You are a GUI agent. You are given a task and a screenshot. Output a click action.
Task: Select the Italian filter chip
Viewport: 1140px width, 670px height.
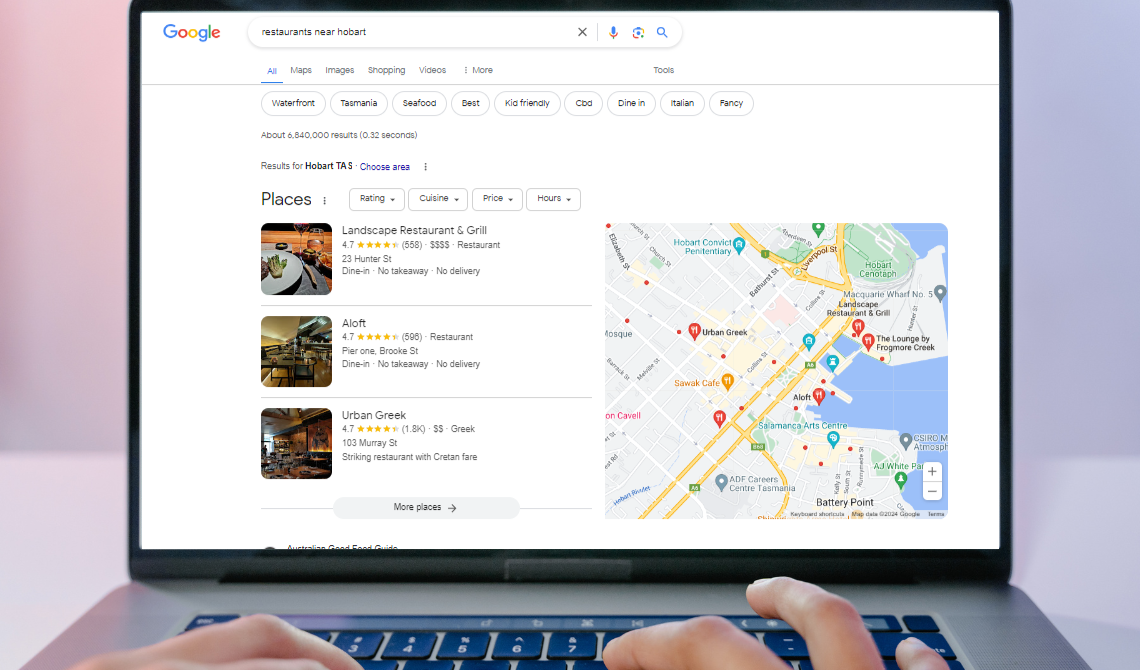click(x=682, y=103)
